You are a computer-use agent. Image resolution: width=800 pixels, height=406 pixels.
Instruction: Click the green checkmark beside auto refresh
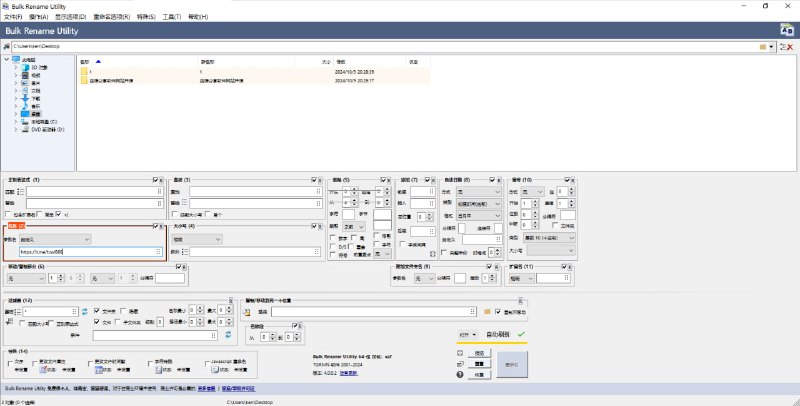tap(521, 335)
